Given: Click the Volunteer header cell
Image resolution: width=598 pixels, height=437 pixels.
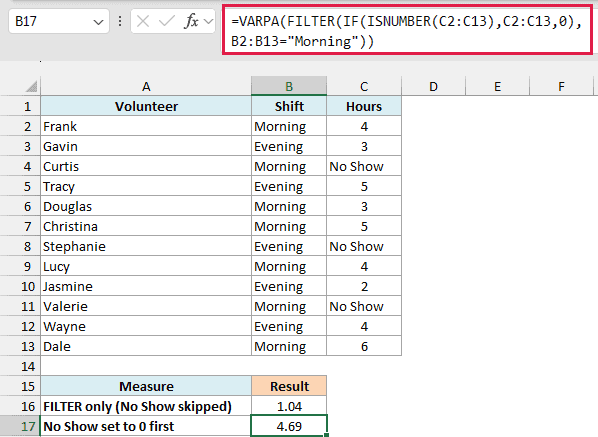Looking at the screenshot, I should tap(146, 106).
